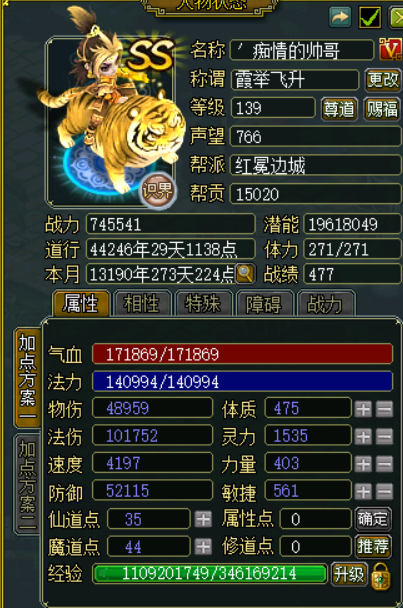Click the magnifier icon beside 本月
Viewport: 403px width, 608px height.
click(245, 274)
